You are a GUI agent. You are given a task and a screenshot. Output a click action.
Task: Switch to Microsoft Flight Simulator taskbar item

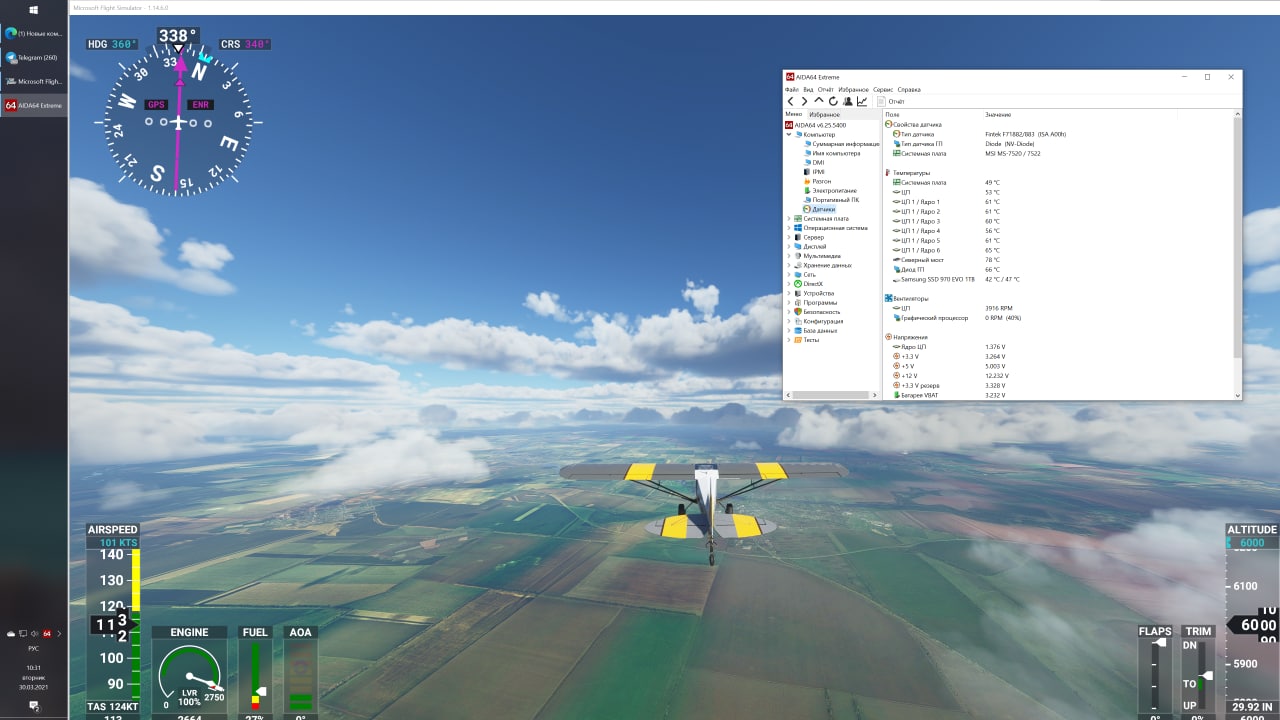(x=34, y=81)
